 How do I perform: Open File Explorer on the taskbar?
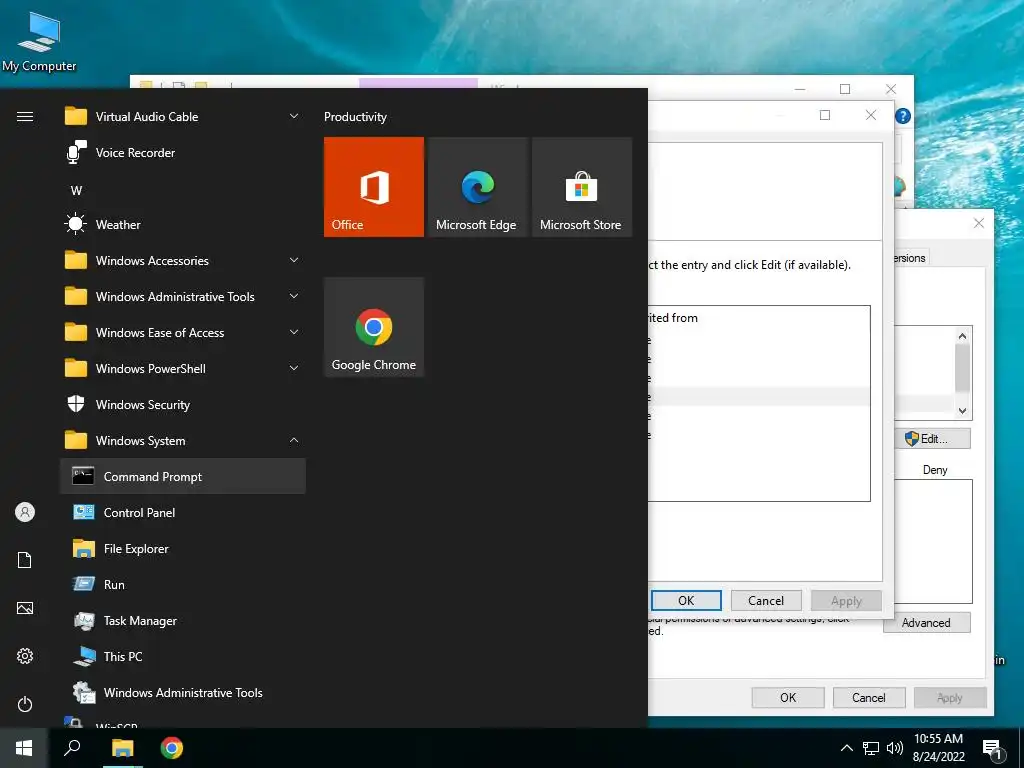[x=122, y=748]
